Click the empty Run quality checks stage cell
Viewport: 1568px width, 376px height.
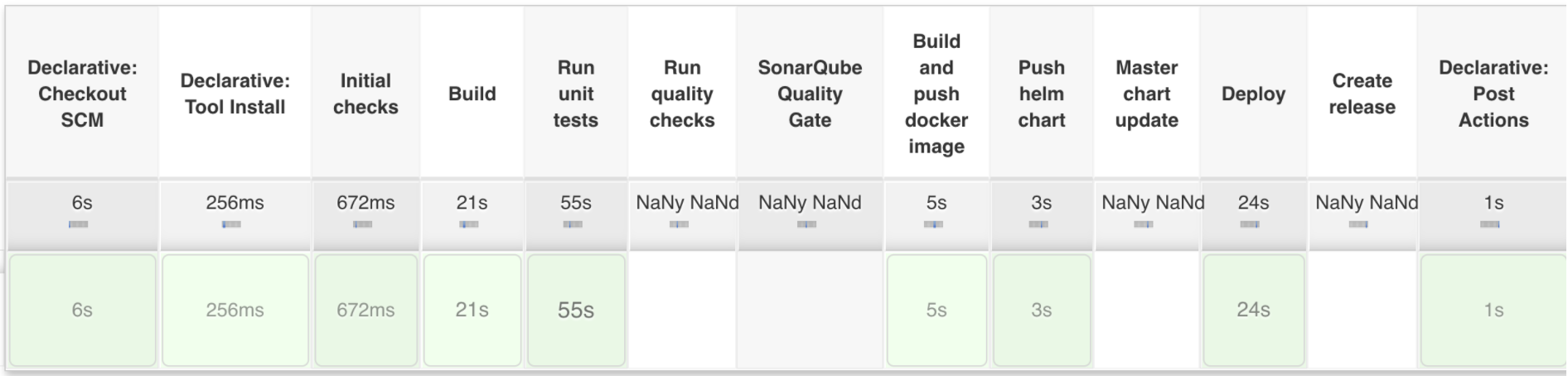pos(682,310)
